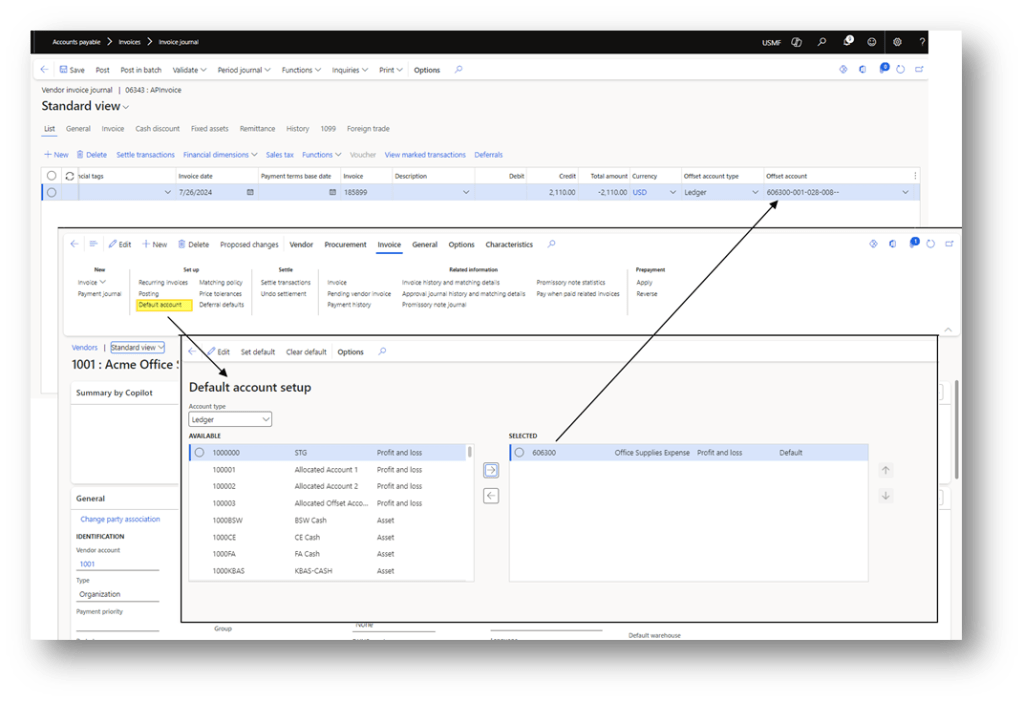Click the Delete trash icon in journal lines

(x=81, y=155)
